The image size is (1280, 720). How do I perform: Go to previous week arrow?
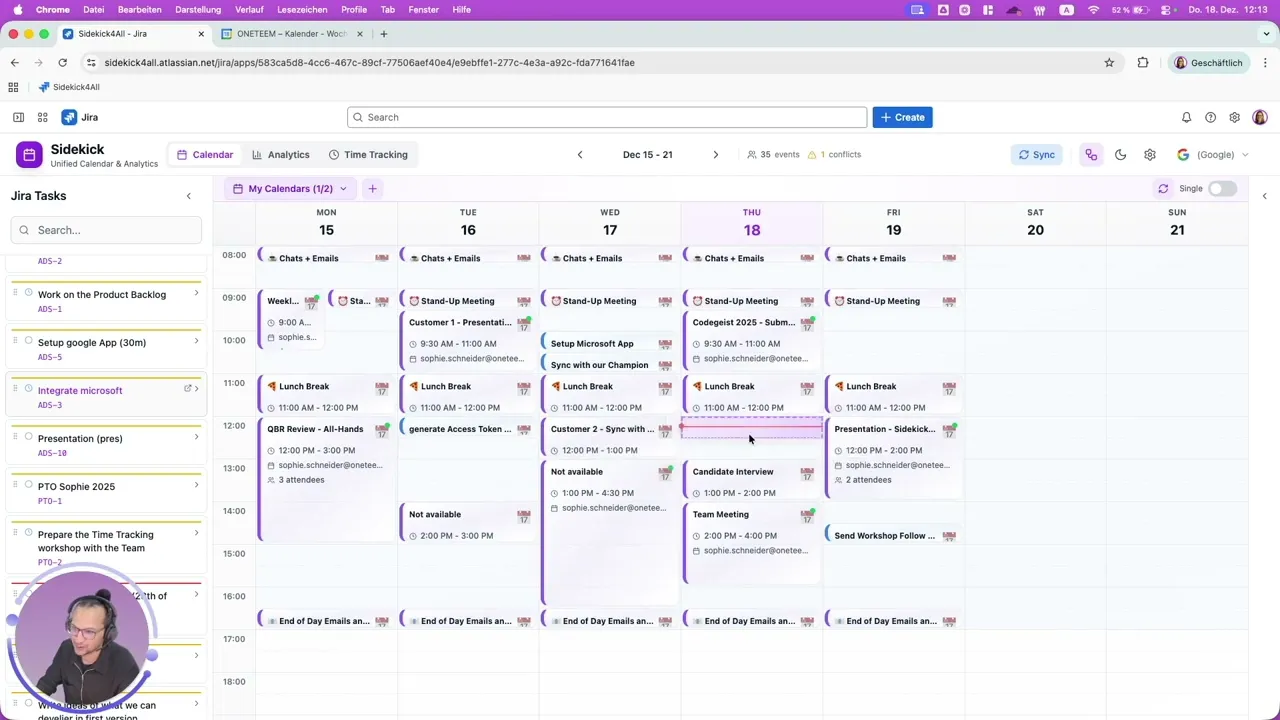pos(580,155)
